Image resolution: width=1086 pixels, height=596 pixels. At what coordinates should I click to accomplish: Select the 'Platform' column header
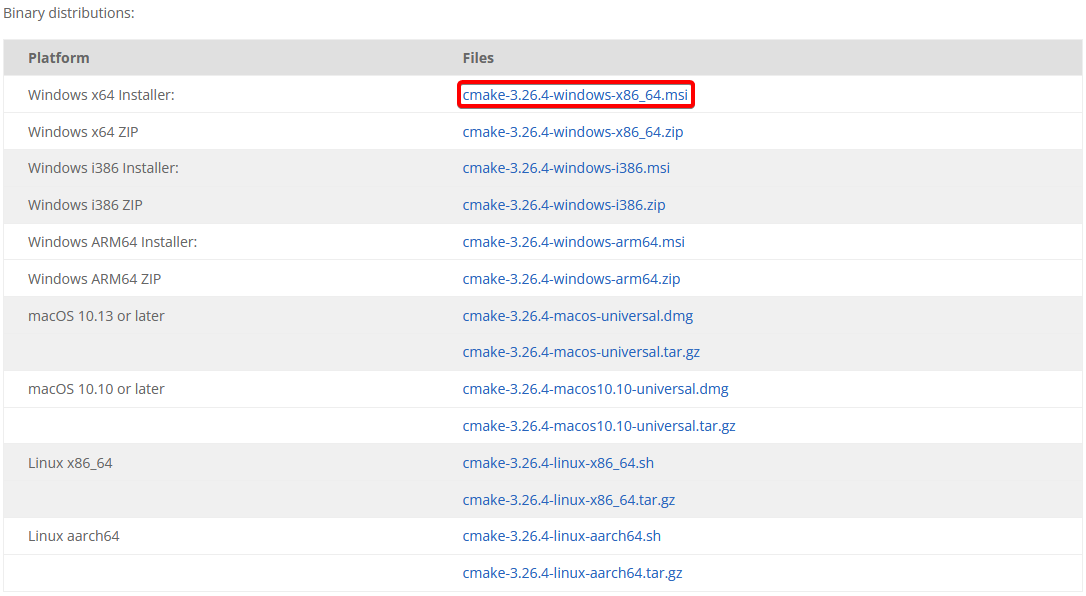pos(59,58)
